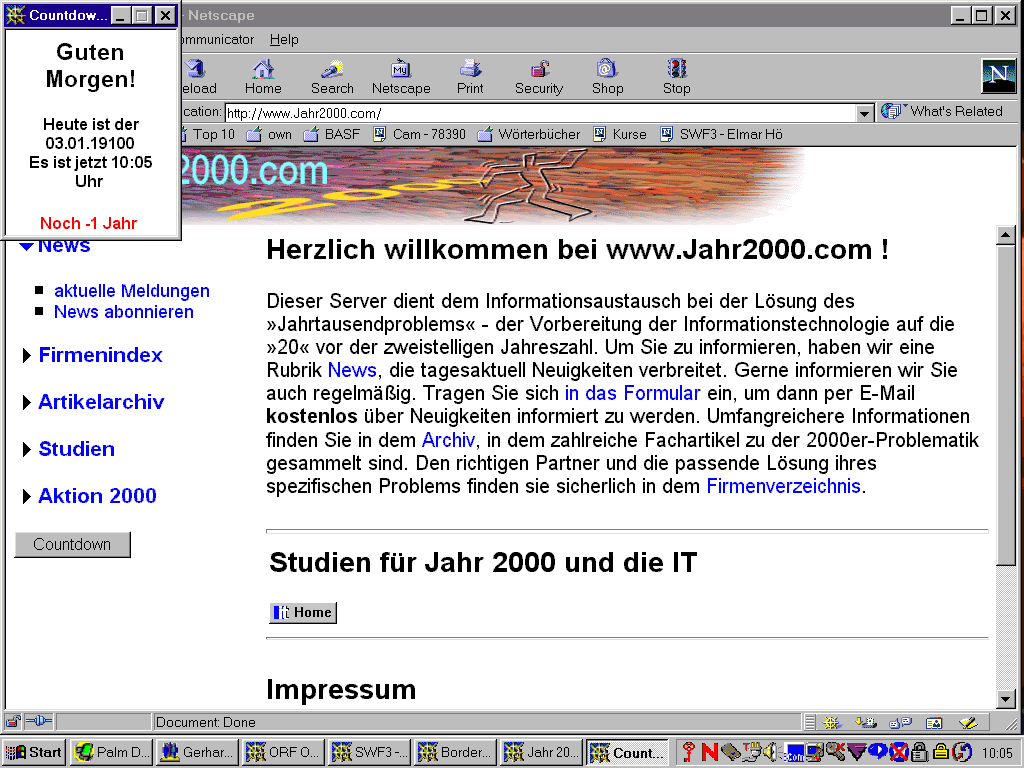Open the Kurse bookmark
Screen dimensions: 1024x768
(620, 135)
